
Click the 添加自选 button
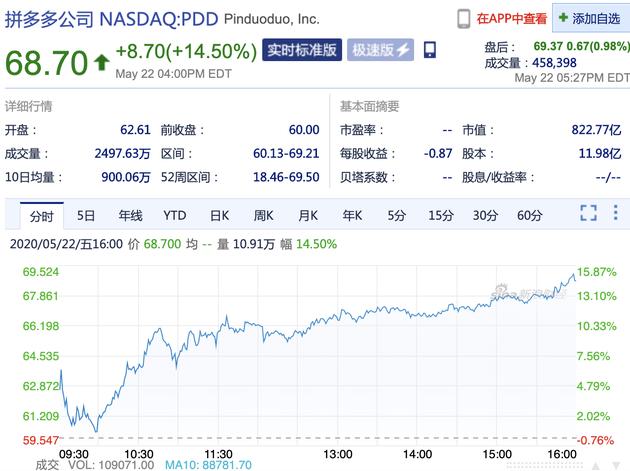pos(591,18)
